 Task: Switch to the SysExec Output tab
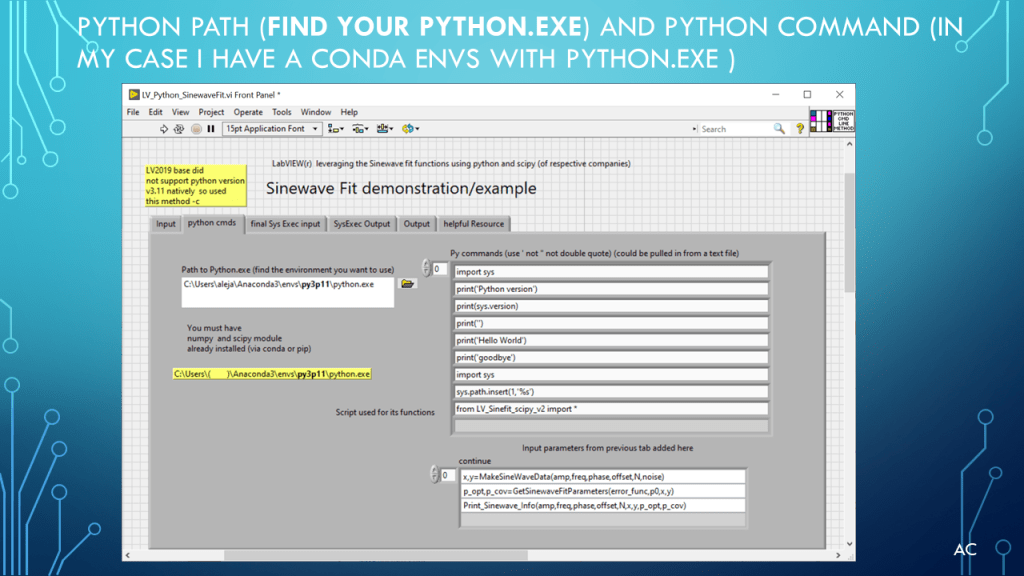362,224
